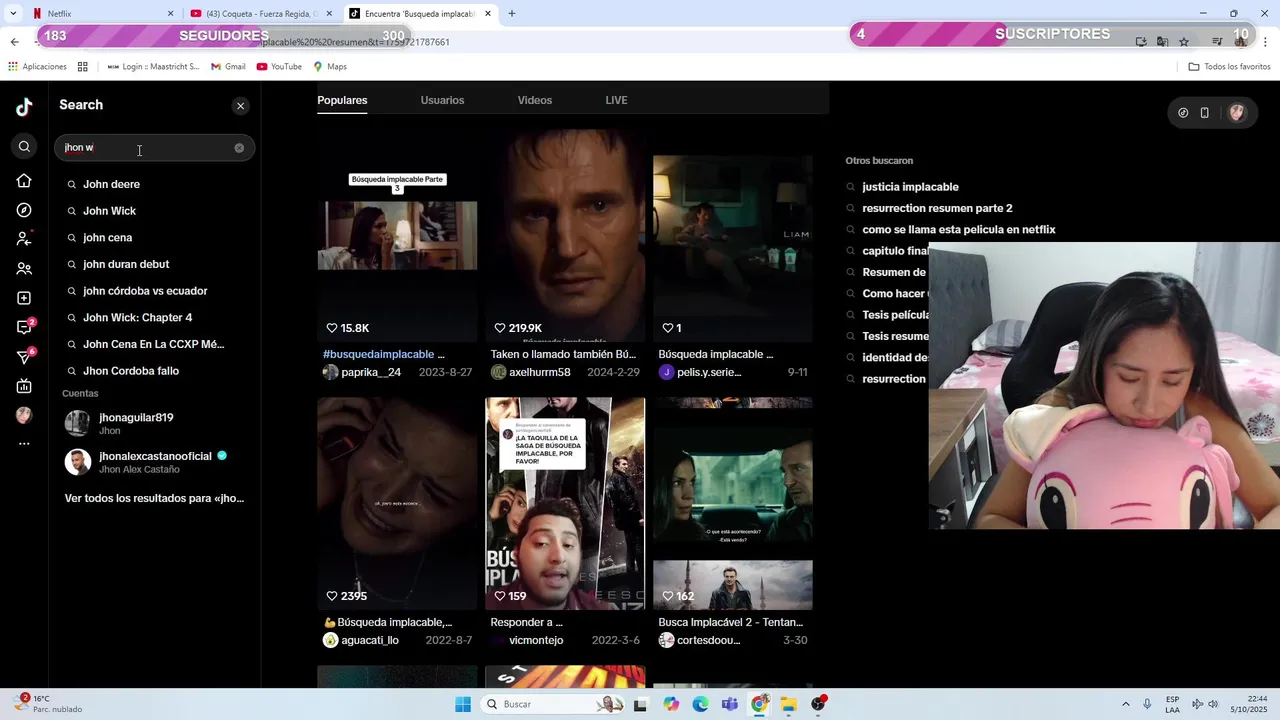Open the Gmail bookmark
Viewport: 1280px width, 720px height.
click(228, 67)
